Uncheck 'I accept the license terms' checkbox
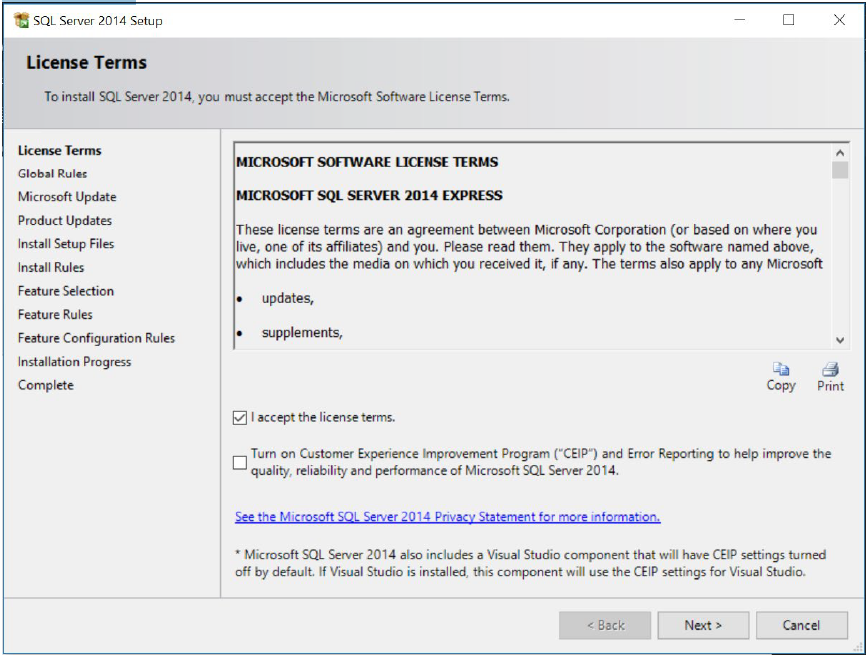 coord(240,417)
